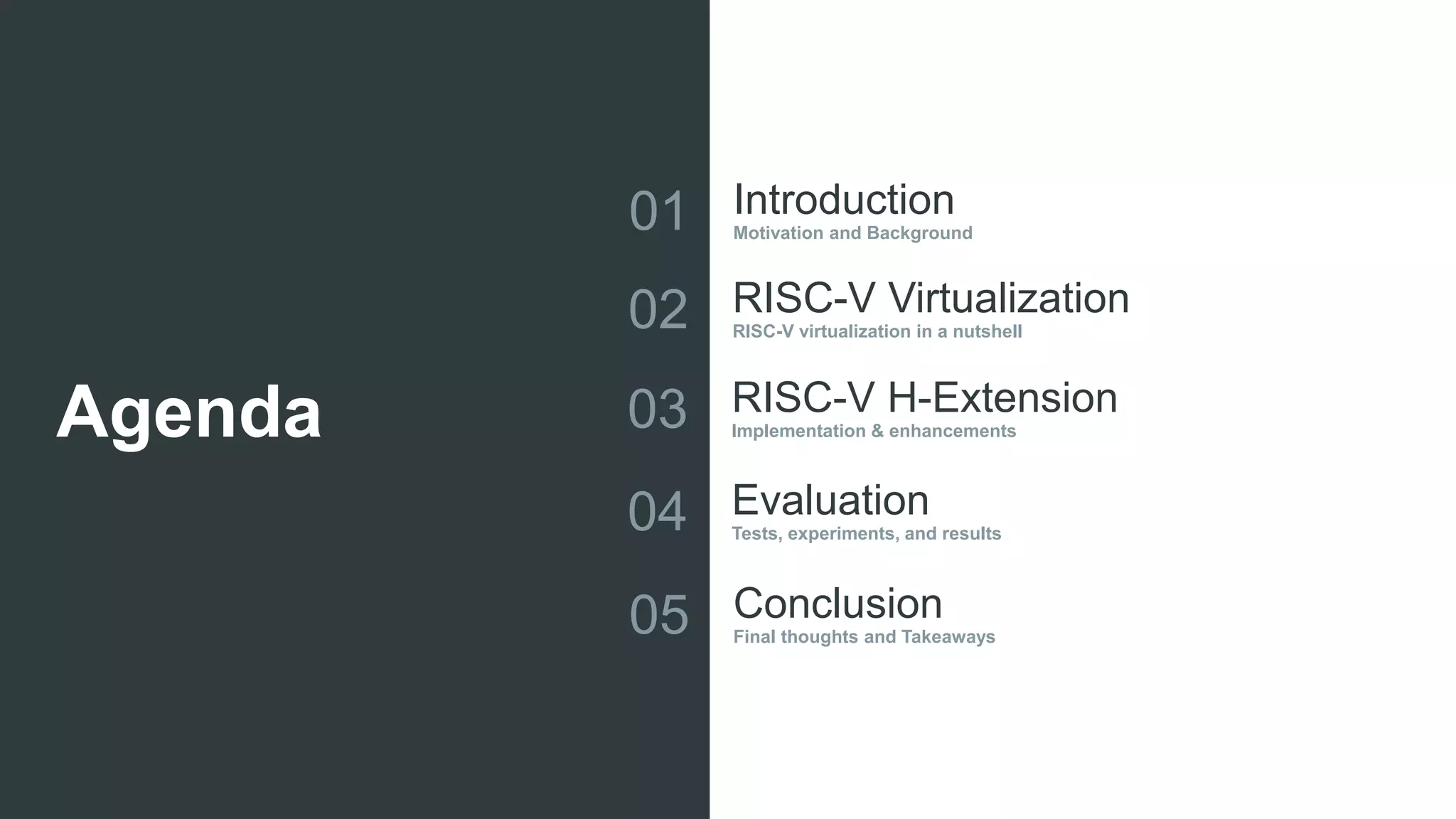Select the RISC-V Virtualization heading
This screenshot has height=819, width=1456.
click(x=931, y=298)
